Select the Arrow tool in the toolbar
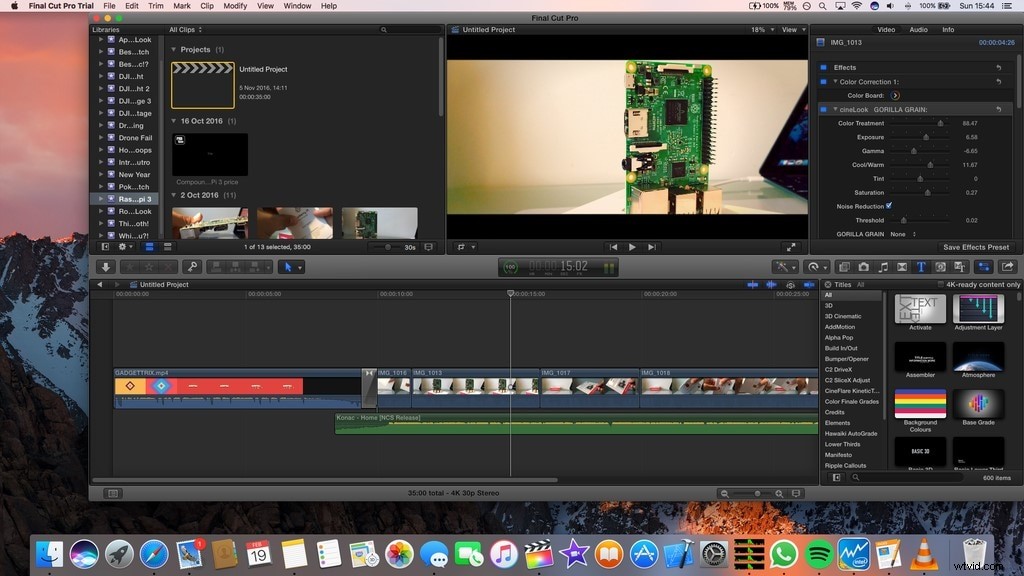 [x=289, y=267]
